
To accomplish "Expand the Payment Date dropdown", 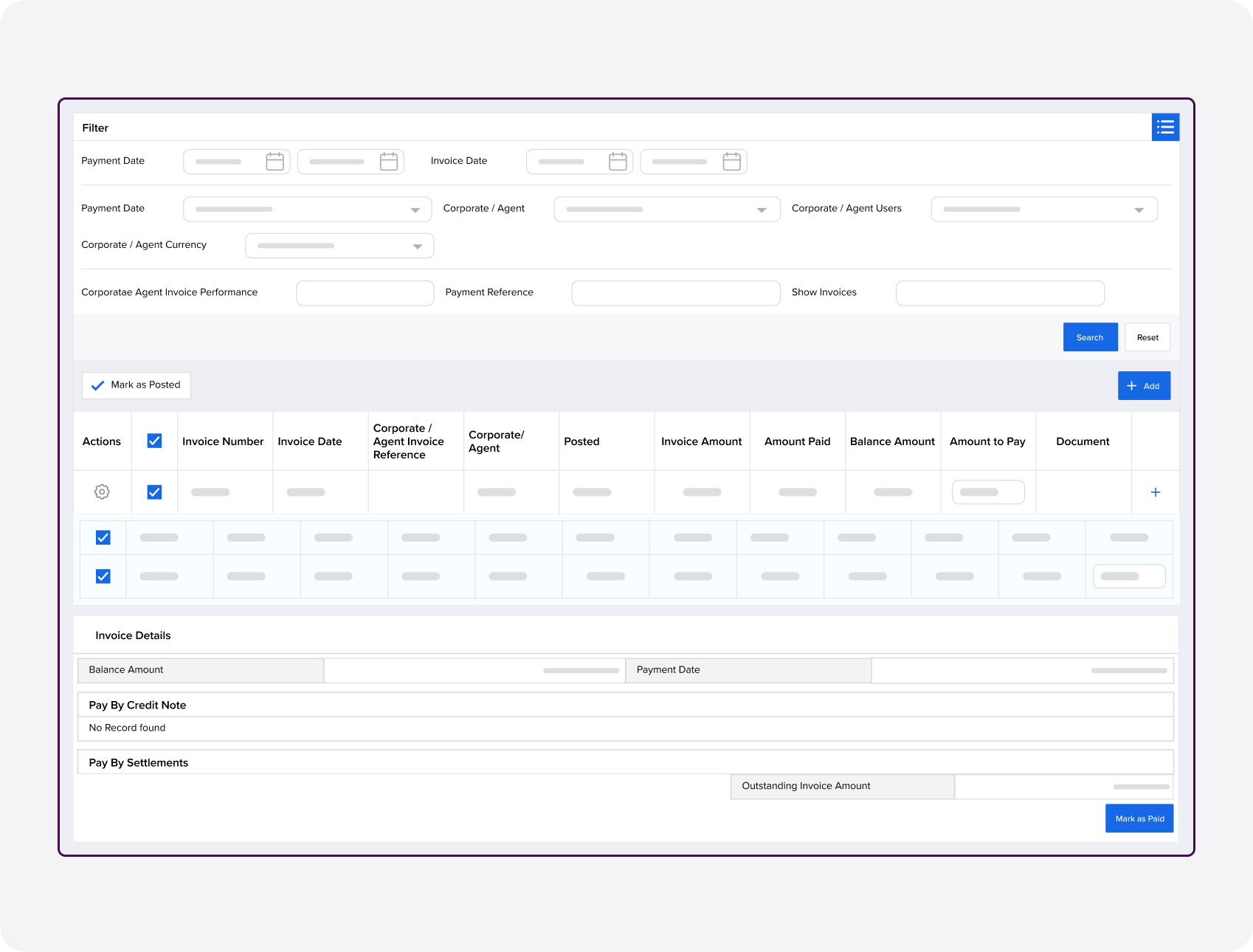I will click(x=307, y=209).
